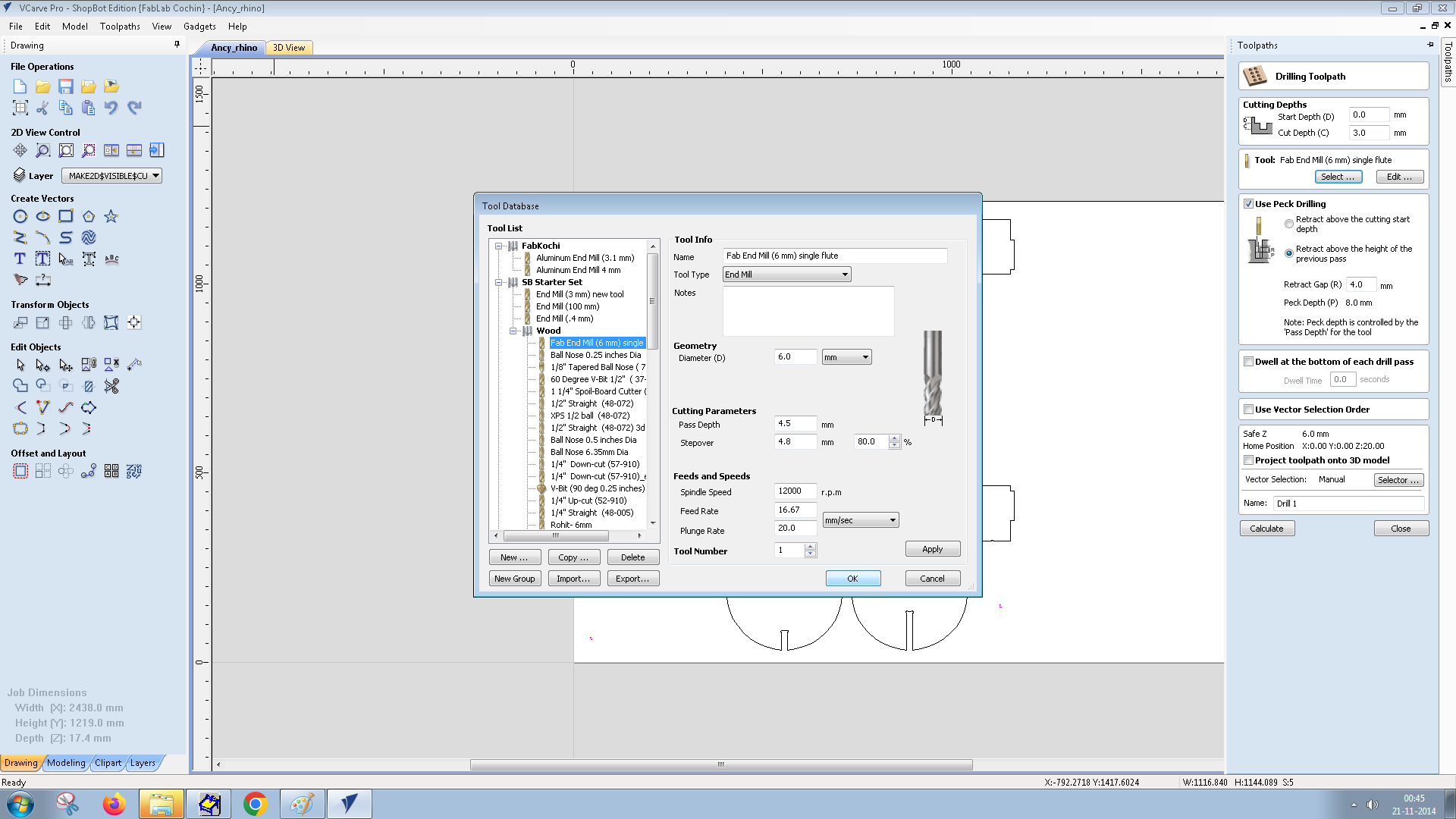Toggle Use Peck Drilling checkbox
Image resolution: width=1456 pixels, height=819 pixels.
(1248, 204)
